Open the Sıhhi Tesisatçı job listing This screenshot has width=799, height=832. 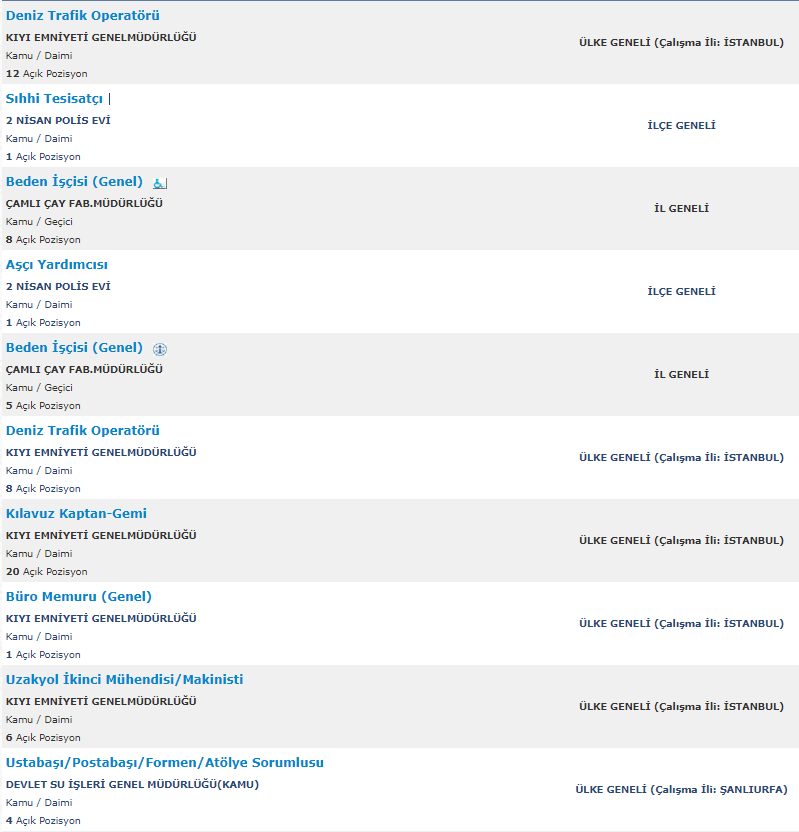coord(54,99)
